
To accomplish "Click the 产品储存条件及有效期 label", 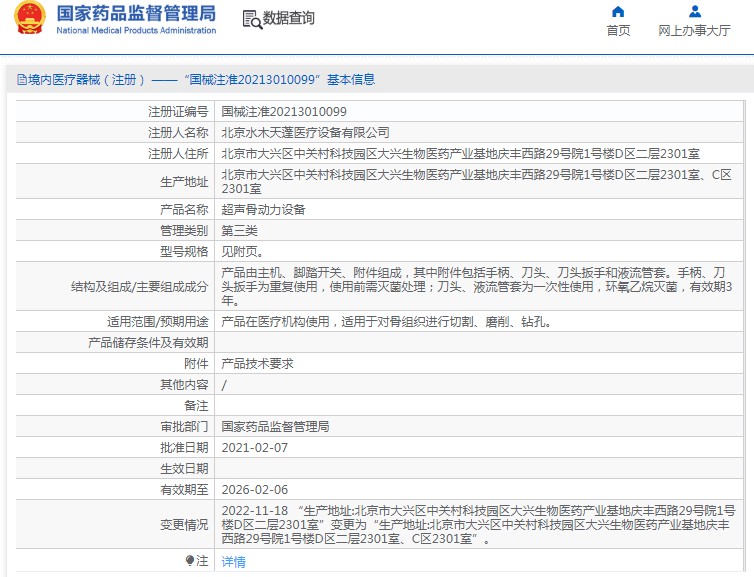I will 148,343.
